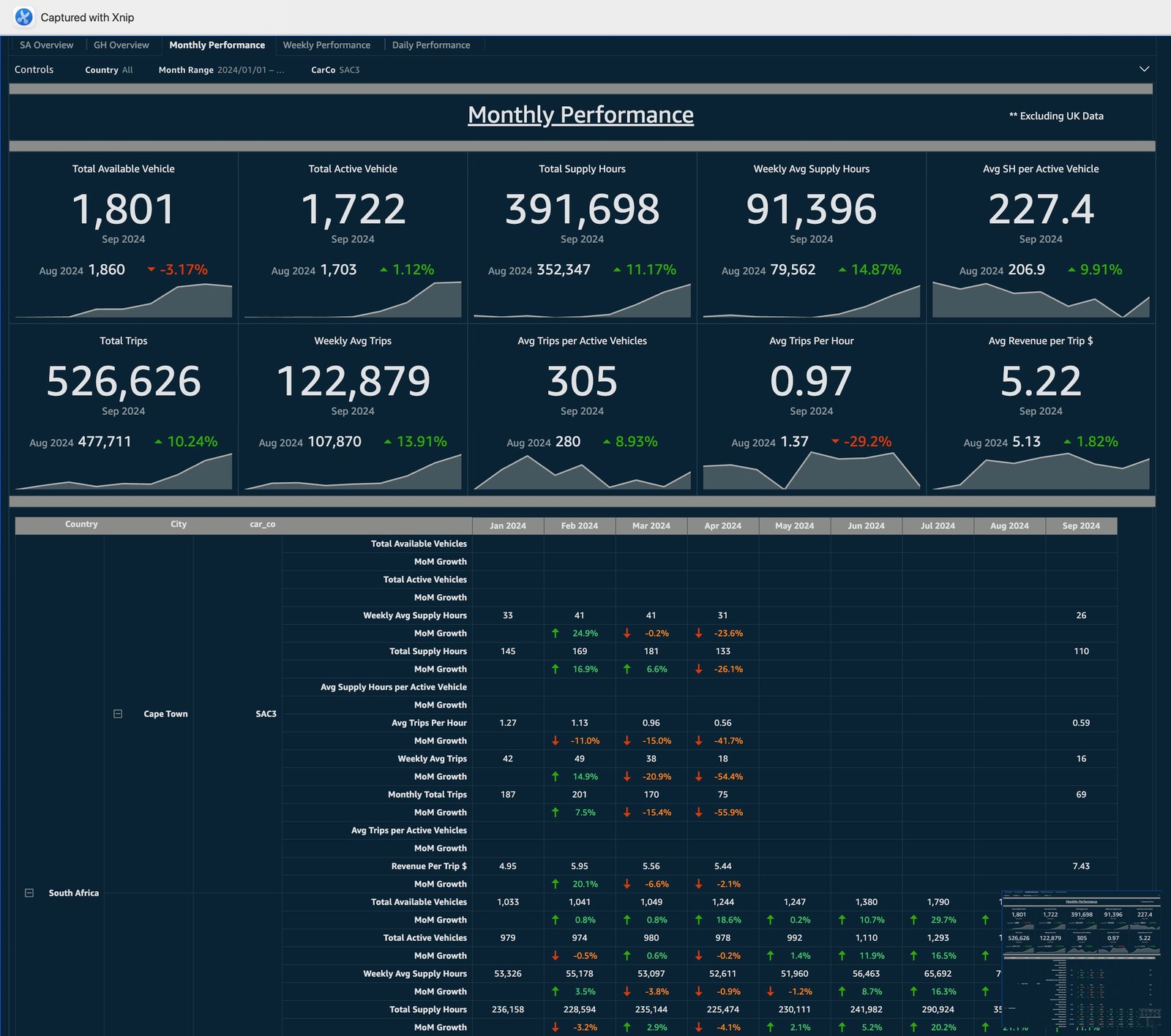Image resolution: width=1171 pixels, height=1036 pixels.
Task: Select the Total Active Vehicle 1,722 KPI
Action: point(353,209)
